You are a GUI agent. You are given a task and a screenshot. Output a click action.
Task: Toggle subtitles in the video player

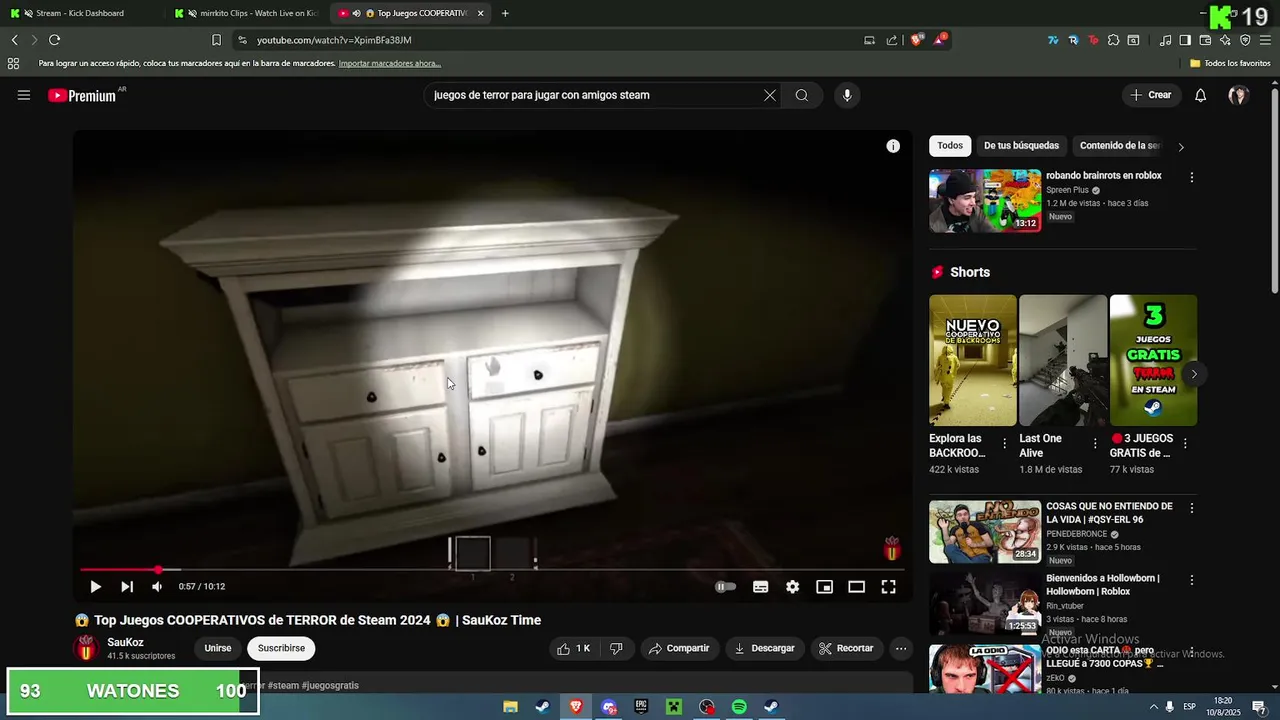point(761,587)
